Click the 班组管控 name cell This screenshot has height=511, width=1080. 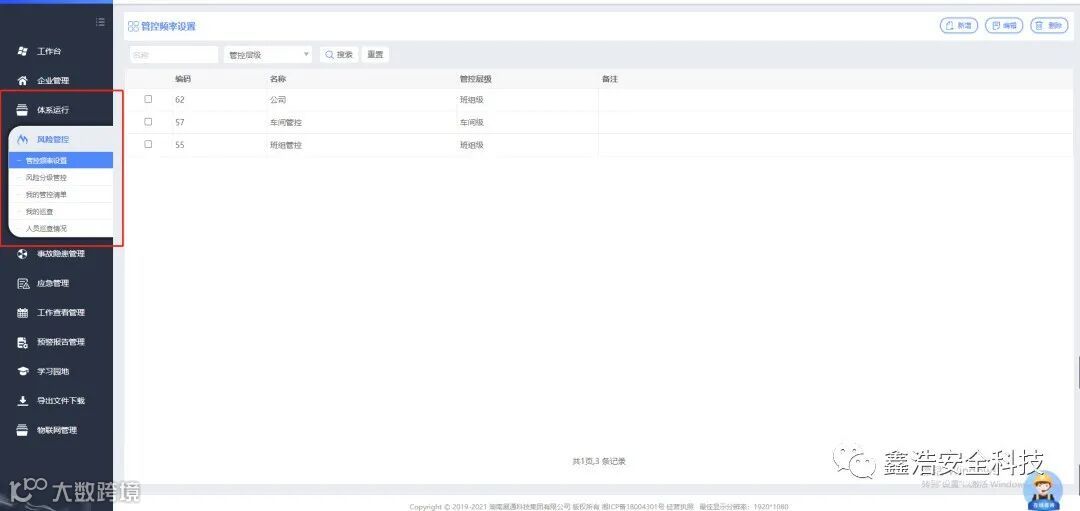click(286, 145)
